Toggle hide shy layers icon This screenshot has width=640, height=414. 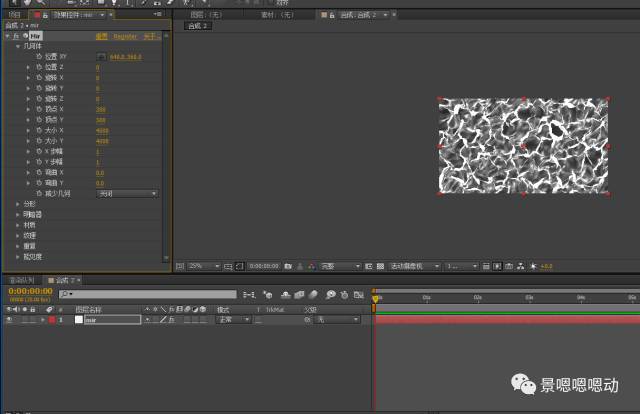tap(286, 295)
